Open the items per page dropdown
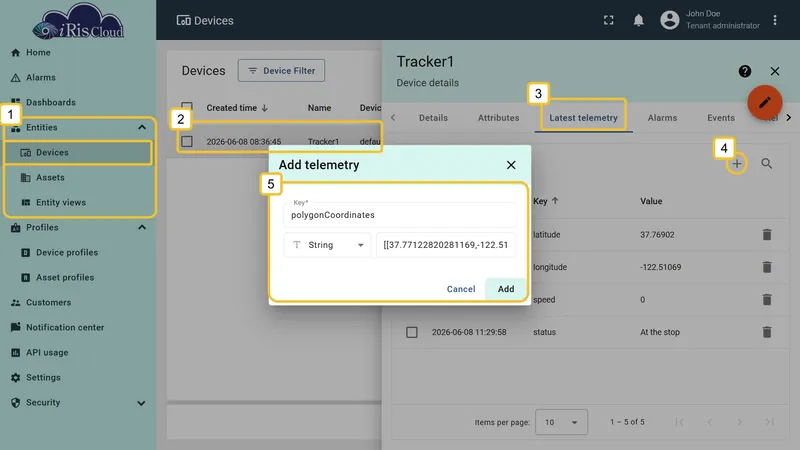 (x=561, y=422)
